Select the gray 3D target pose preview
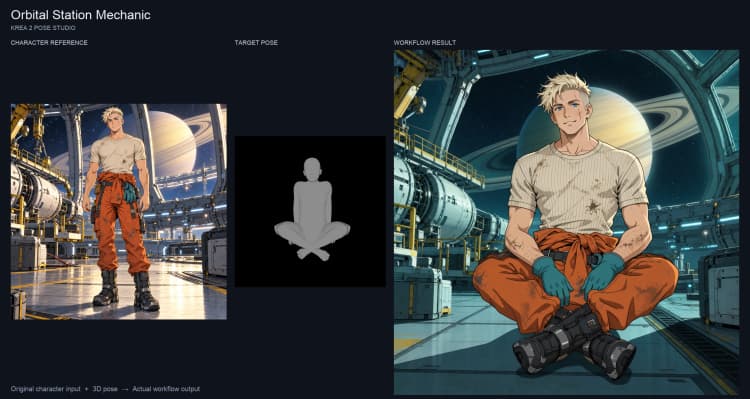Image resolution: width=750 pixels, height=399 pixels. 310,211
